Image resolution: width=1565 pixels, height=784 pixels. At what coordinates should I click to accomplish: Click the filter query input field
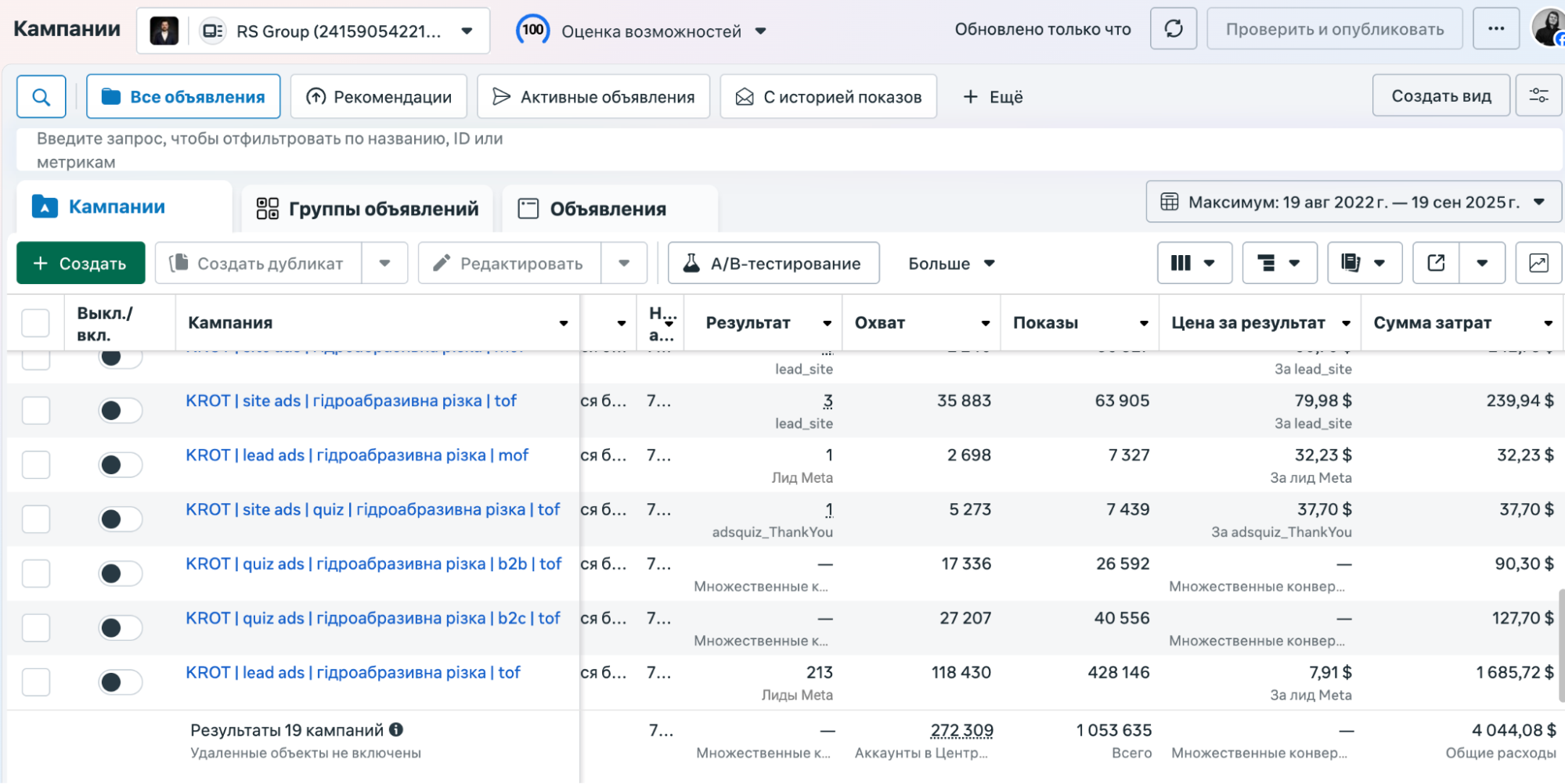click(548, 149)
